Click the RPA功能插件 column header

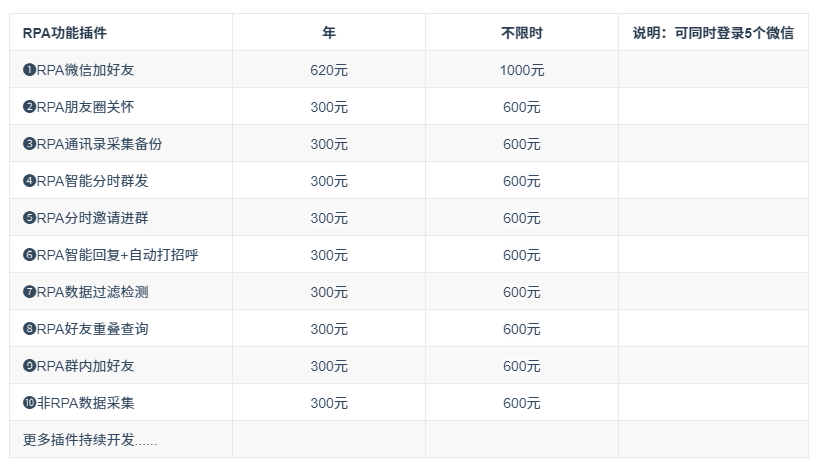pos(65,33)
